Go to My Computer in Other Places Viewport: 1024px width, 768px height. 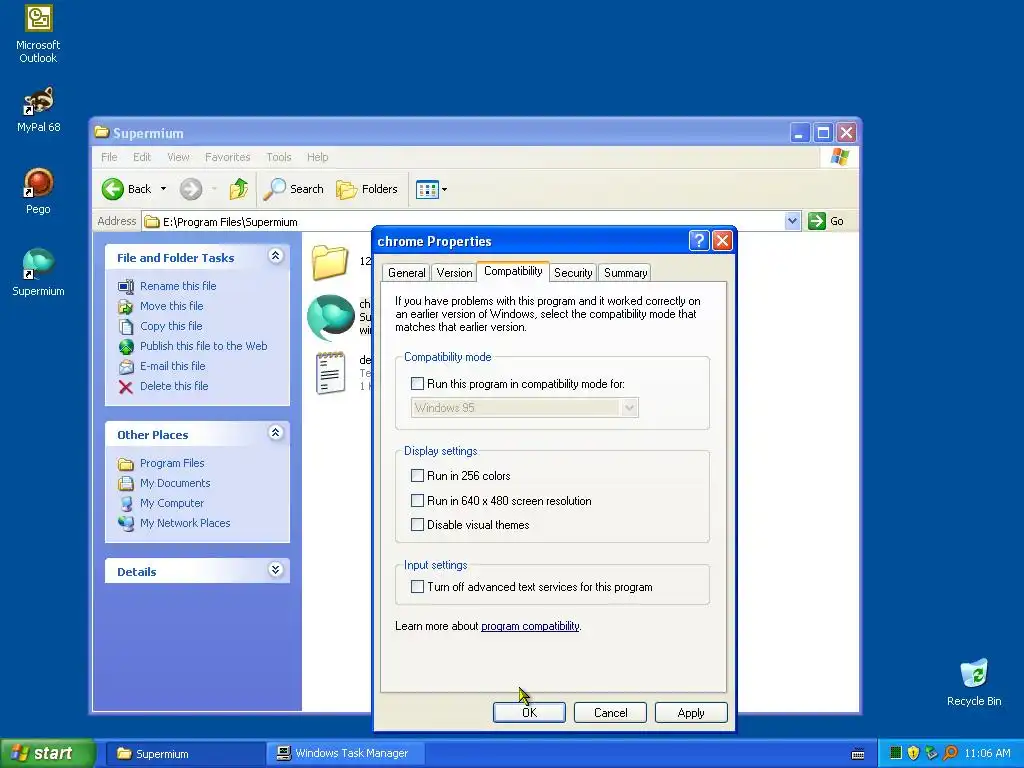pos(172,503)
